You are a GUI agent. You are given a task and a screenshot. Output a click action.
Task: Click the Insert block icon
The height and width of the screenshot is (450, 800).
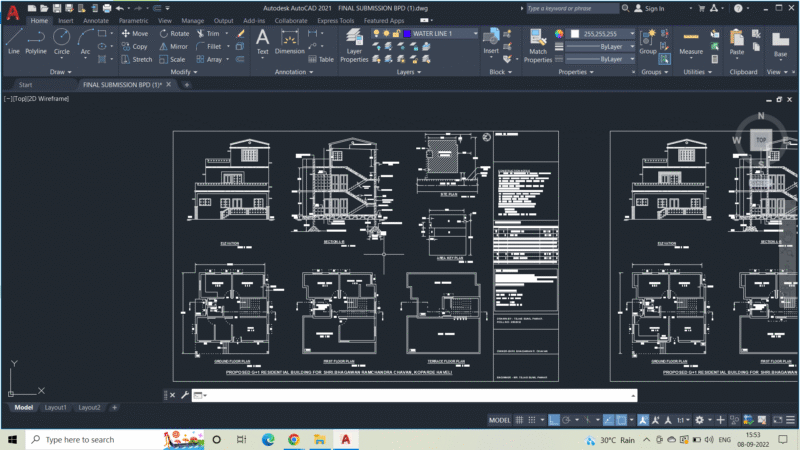(x=491, y=41)
